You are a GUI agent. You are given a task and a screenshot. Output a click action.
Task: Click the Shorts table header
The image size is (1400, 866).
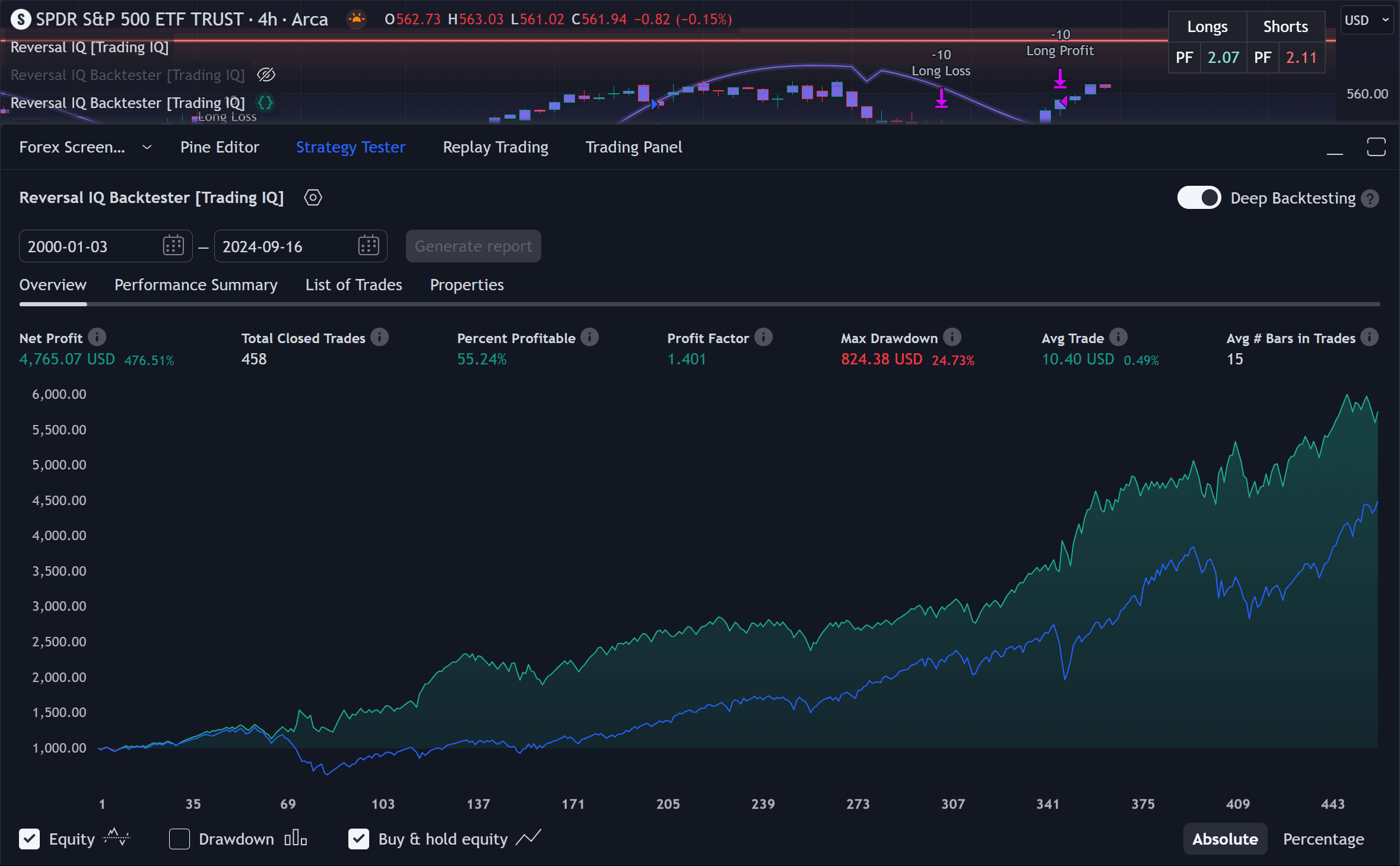pyautogui.click(x=1285, y=27)
